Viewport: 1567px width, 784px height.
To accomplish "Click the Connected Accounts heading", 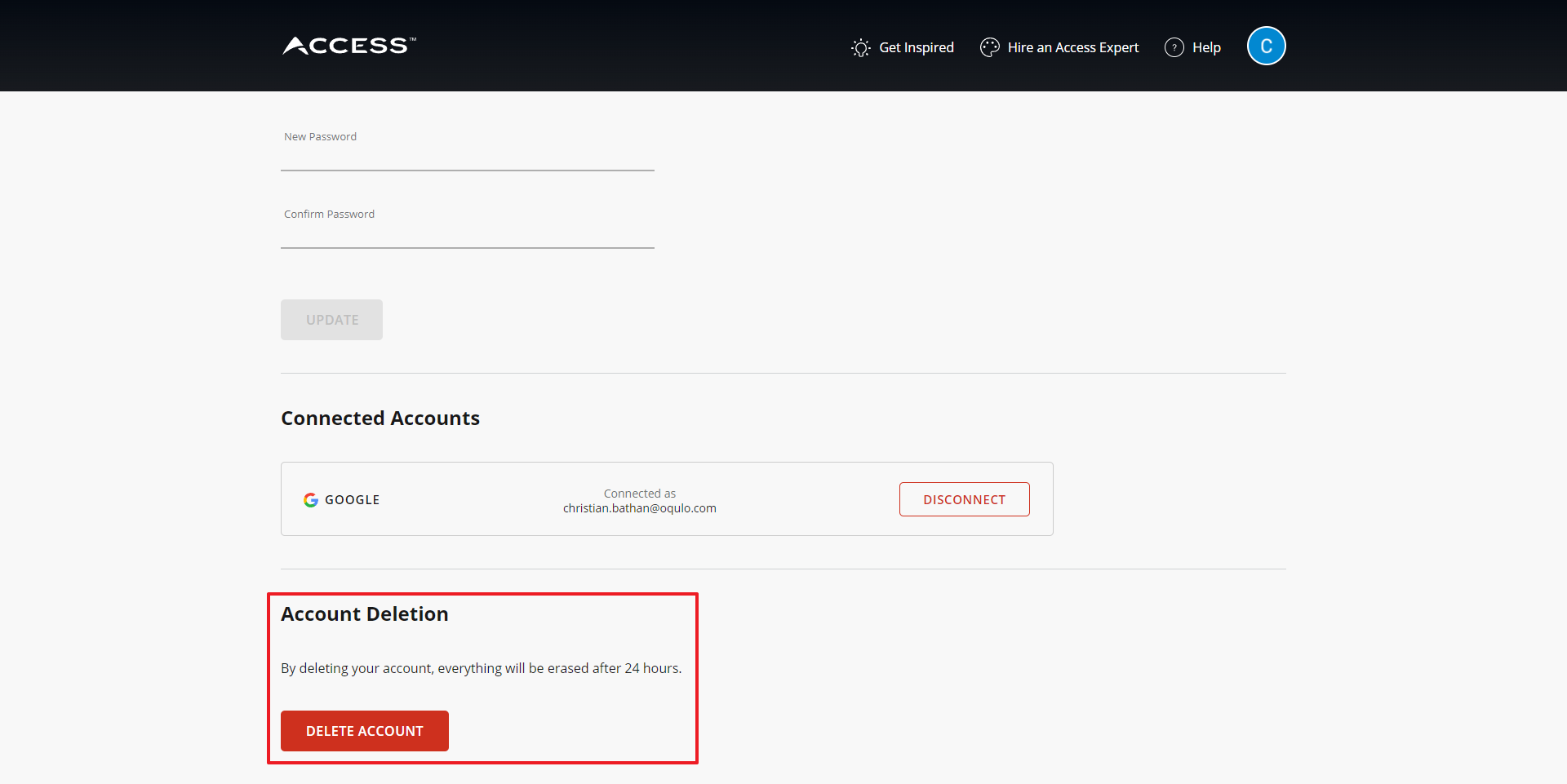I will click(x=380, y=419).
